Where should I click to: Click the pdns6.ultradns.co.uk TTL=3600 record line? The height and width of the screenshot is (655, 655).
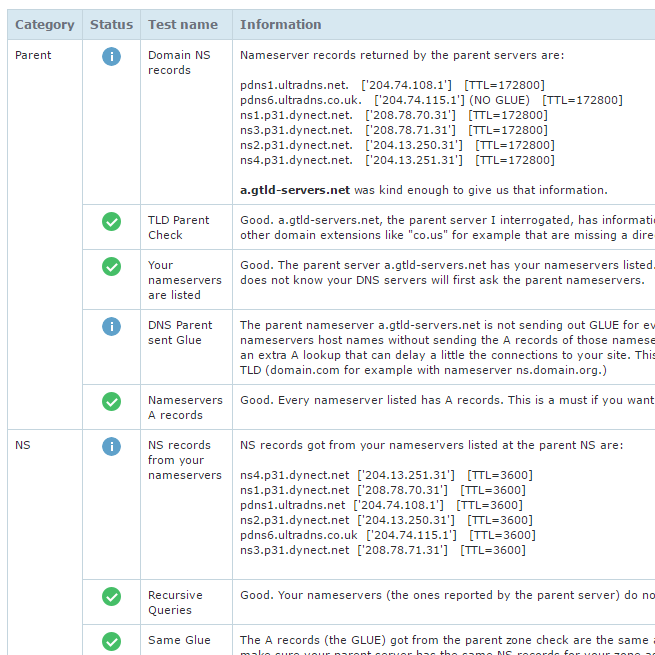click(388, 536)
